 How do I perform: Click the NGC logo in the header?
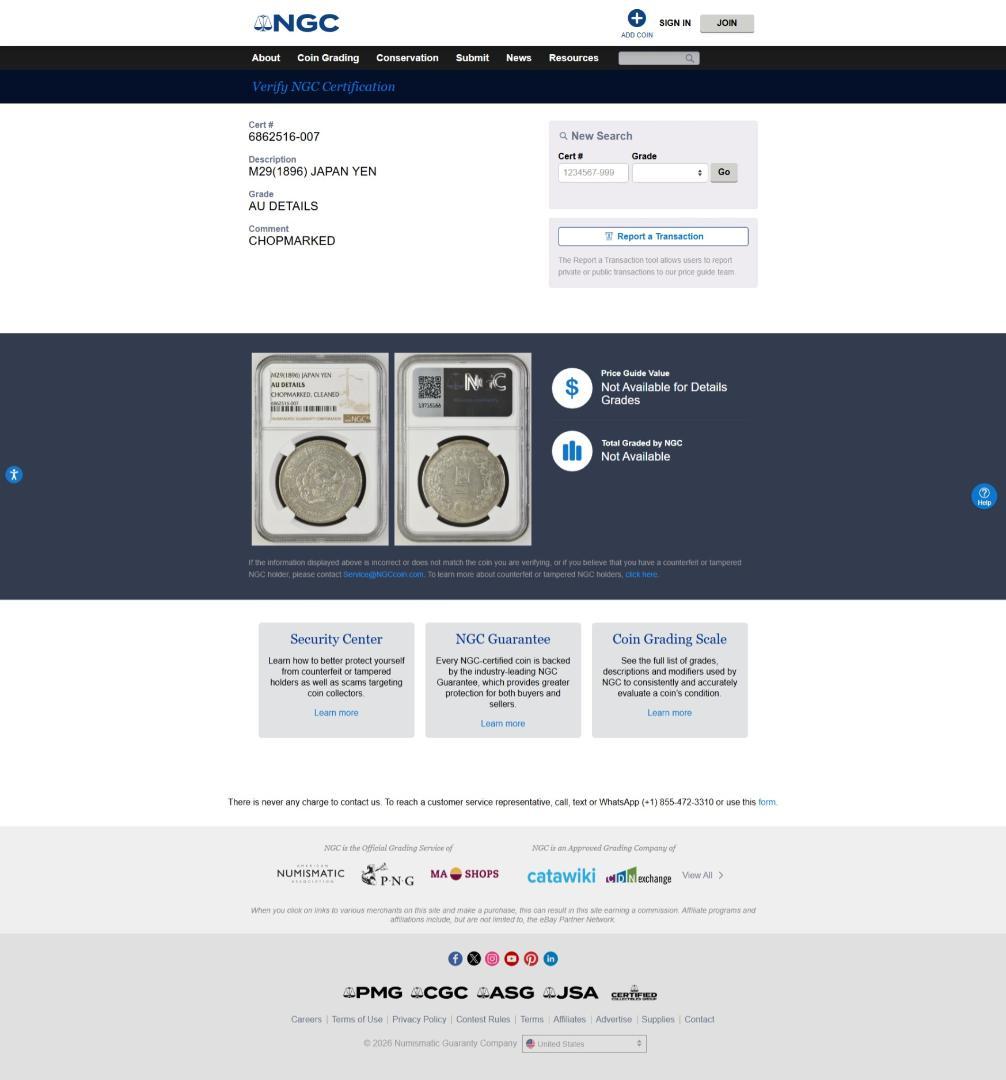pos(296,23)
